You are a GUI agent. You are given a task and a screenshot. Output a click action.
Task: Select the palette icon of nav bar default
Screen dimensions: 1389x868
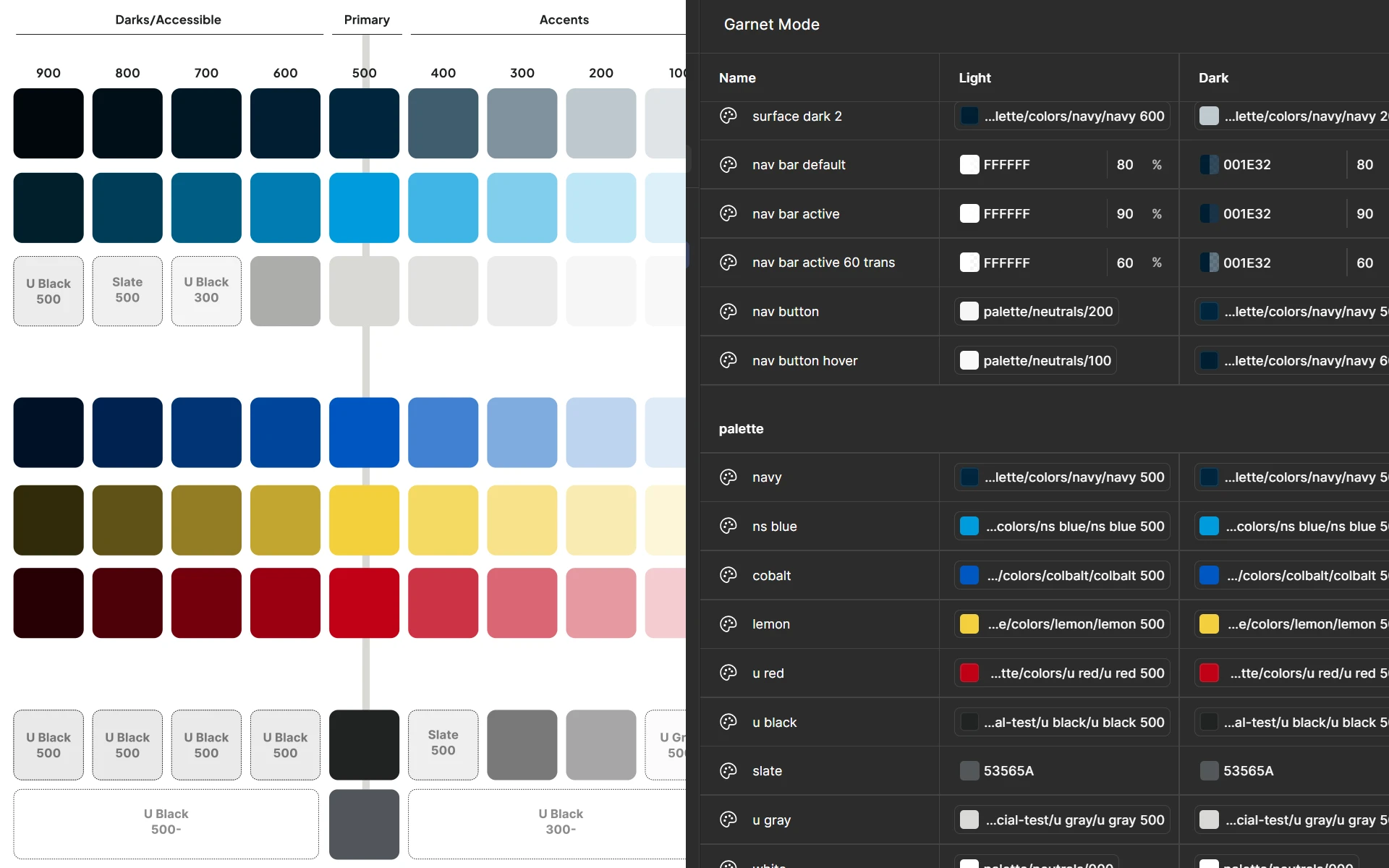point(729,165)
